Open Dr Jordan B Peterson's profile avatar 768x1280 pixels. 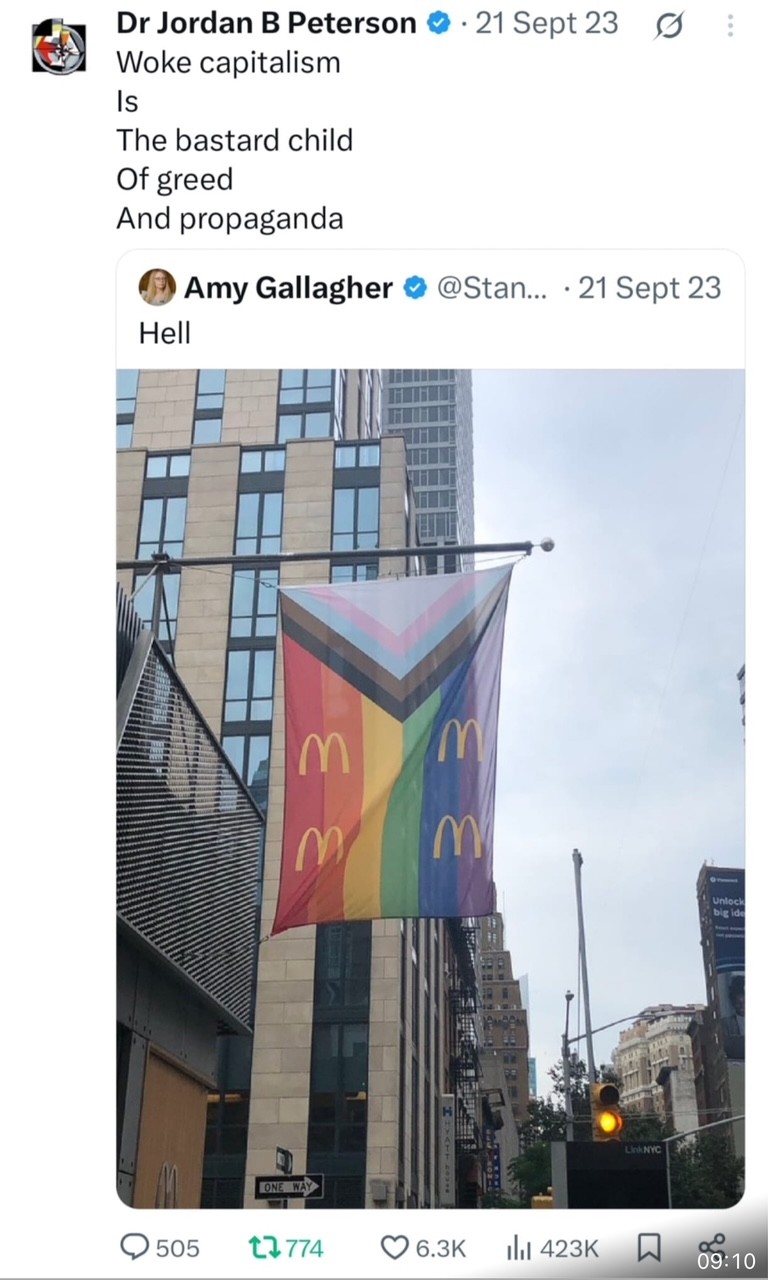click(59, 46)
